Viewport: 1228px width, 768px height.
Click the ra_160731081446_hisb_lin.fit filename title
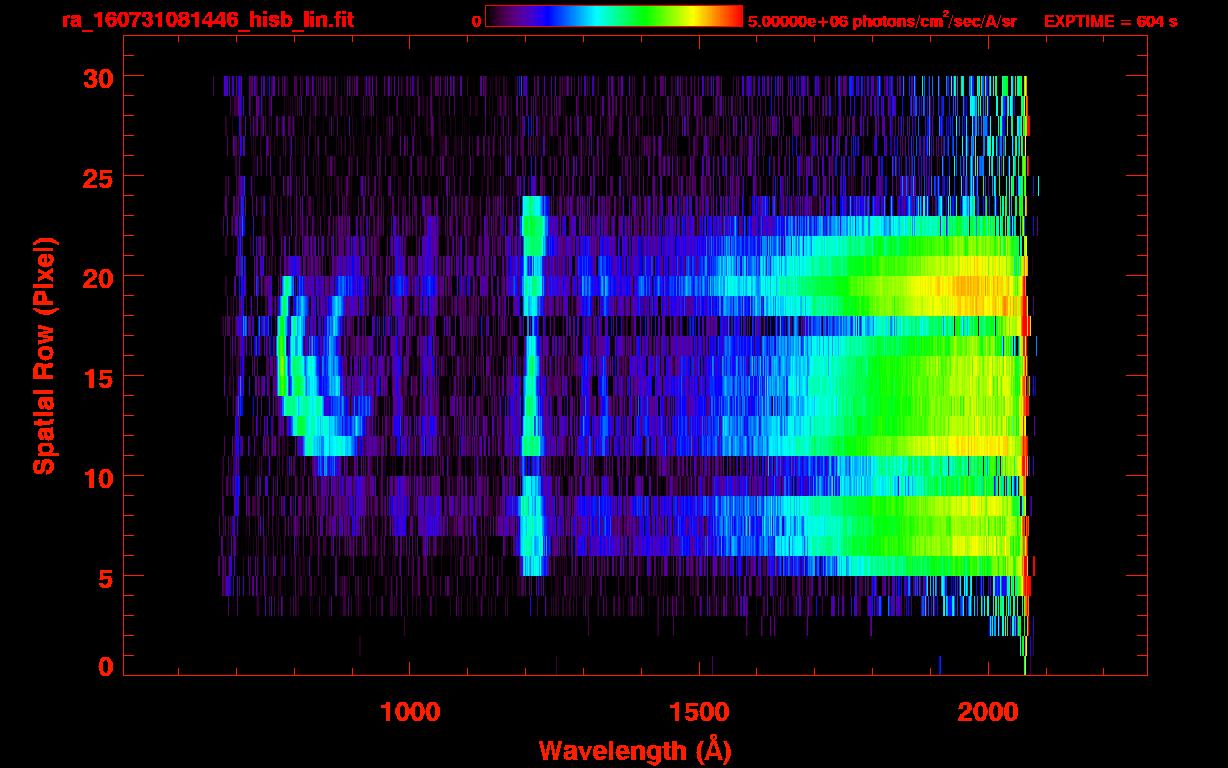[207, 20]
